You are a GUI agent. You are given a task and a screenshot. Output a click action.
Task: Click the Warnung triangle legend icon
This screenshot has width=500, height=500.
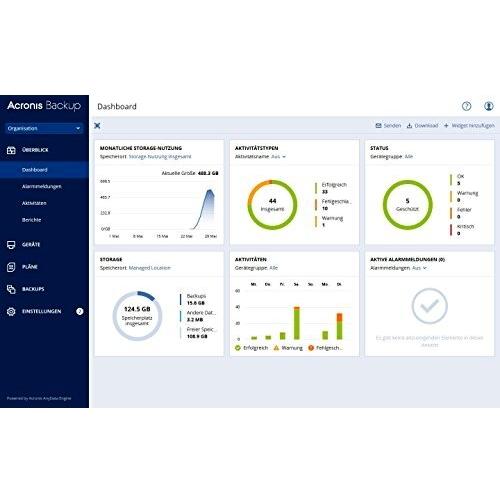click(x=276, y=348)
